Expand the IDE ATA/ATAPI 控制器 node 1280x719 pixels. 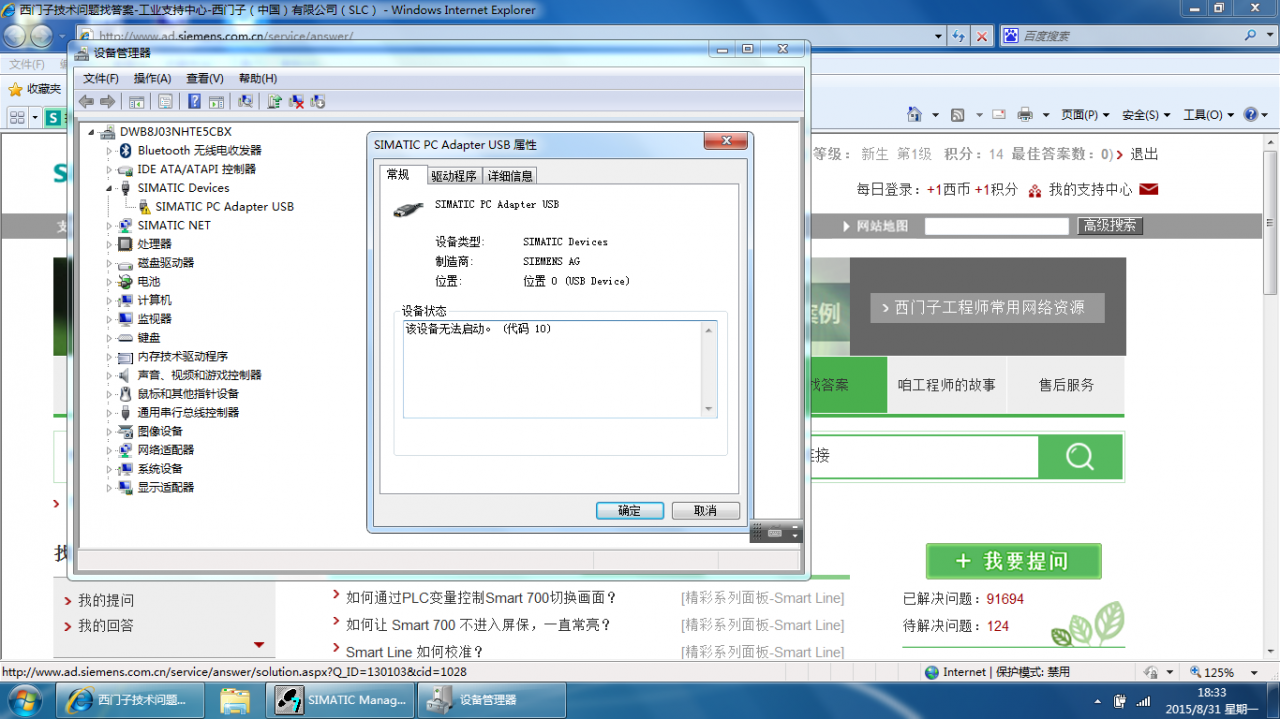pos(110,170)
